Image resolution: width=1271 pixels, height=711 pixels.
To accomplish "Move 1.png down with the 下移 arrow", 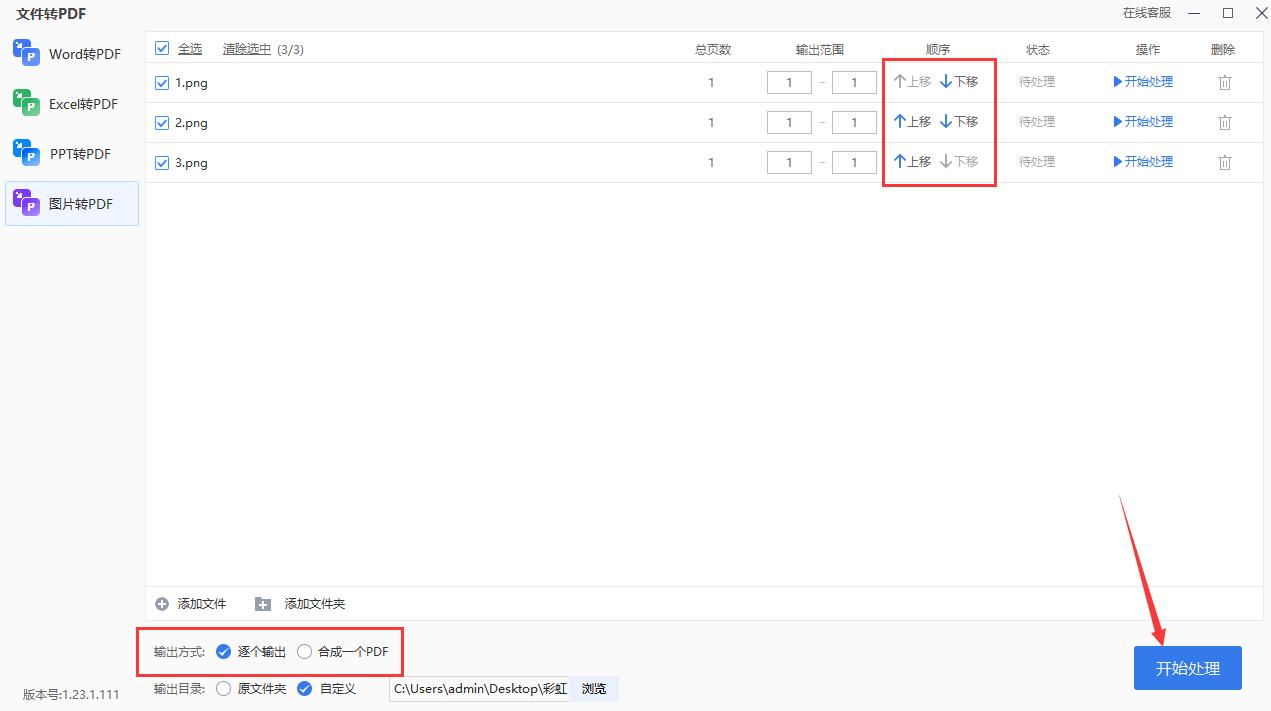I will click(x=957, y=81).
